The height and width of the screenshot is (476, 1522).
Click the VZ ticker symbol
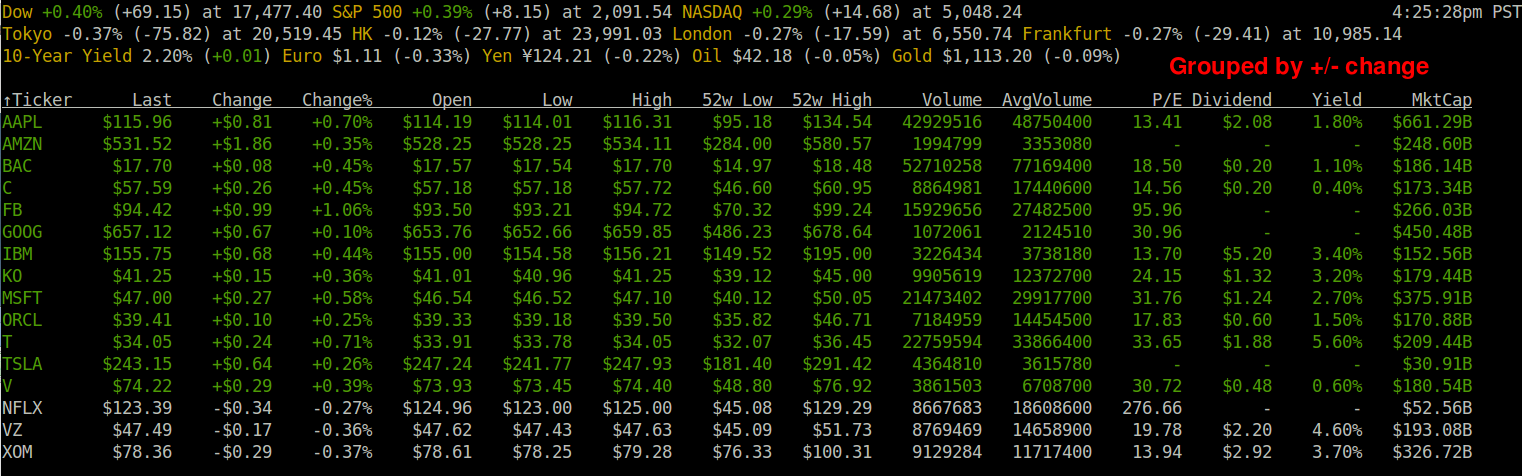pos(12,430)
